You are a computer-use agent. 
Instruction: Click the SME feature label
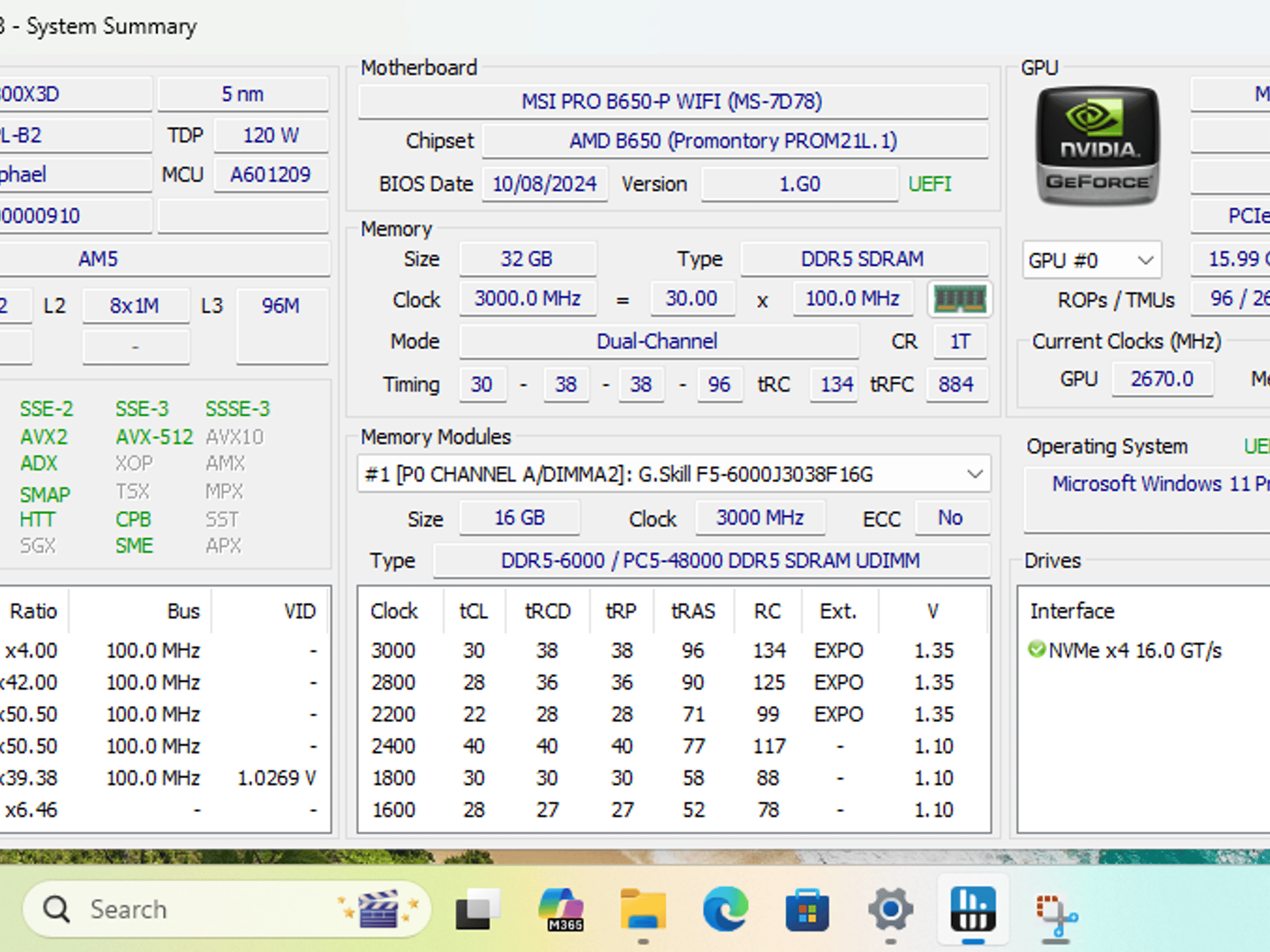(134, 546)
